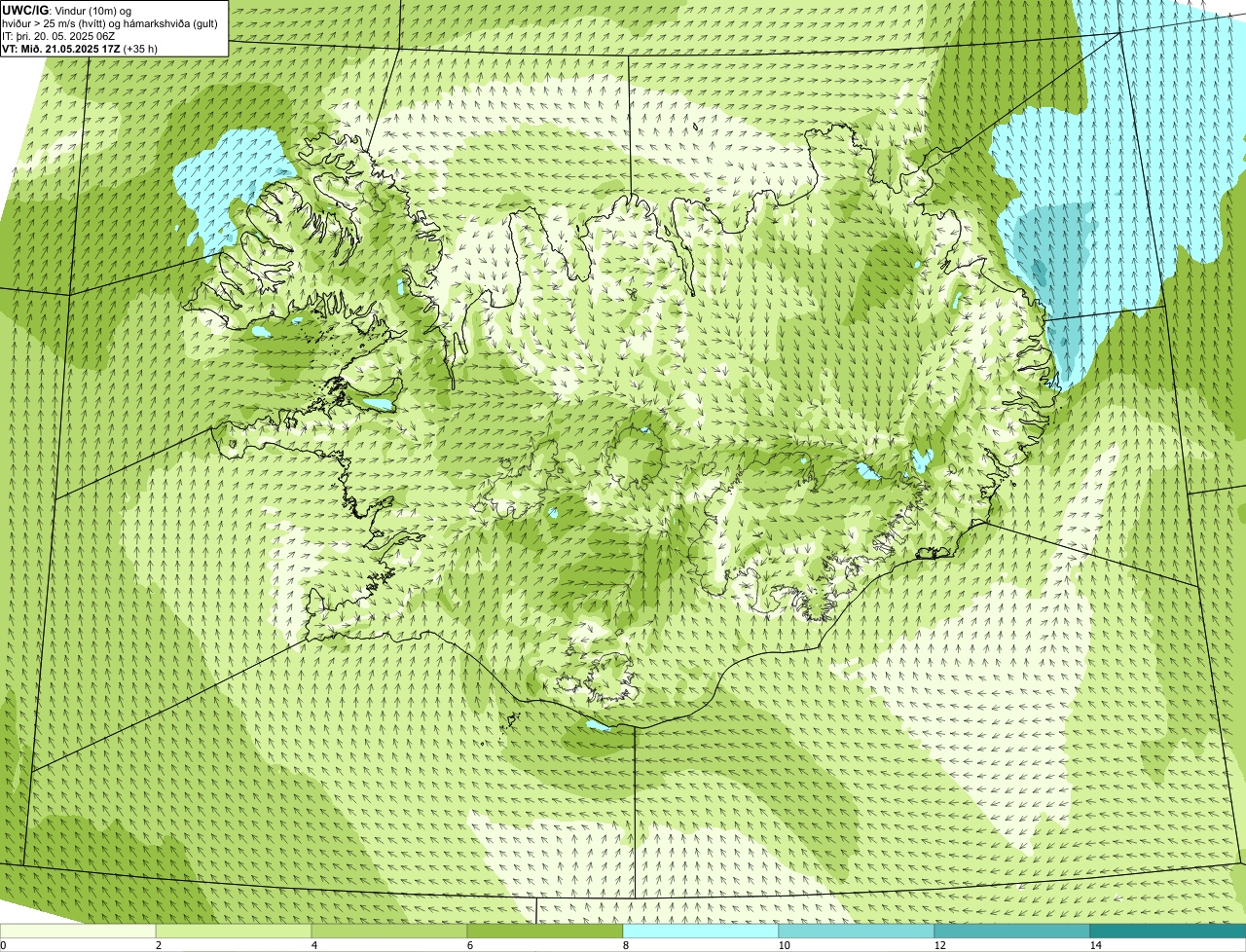Screen dimensions: 1246x952
Task: Click the 10–12 m/s turquoise legend swatch
Action: click(x=857, y=931)
